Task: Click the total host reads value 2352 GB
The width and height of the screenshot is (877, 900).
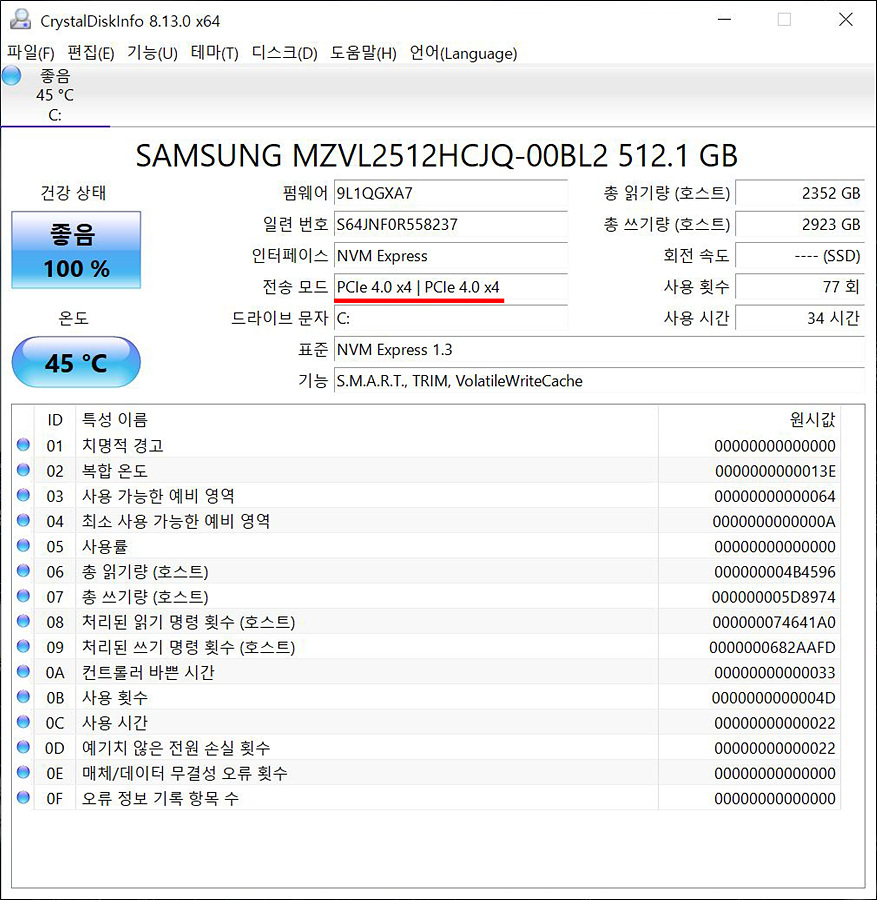Action: pos(800,193)
